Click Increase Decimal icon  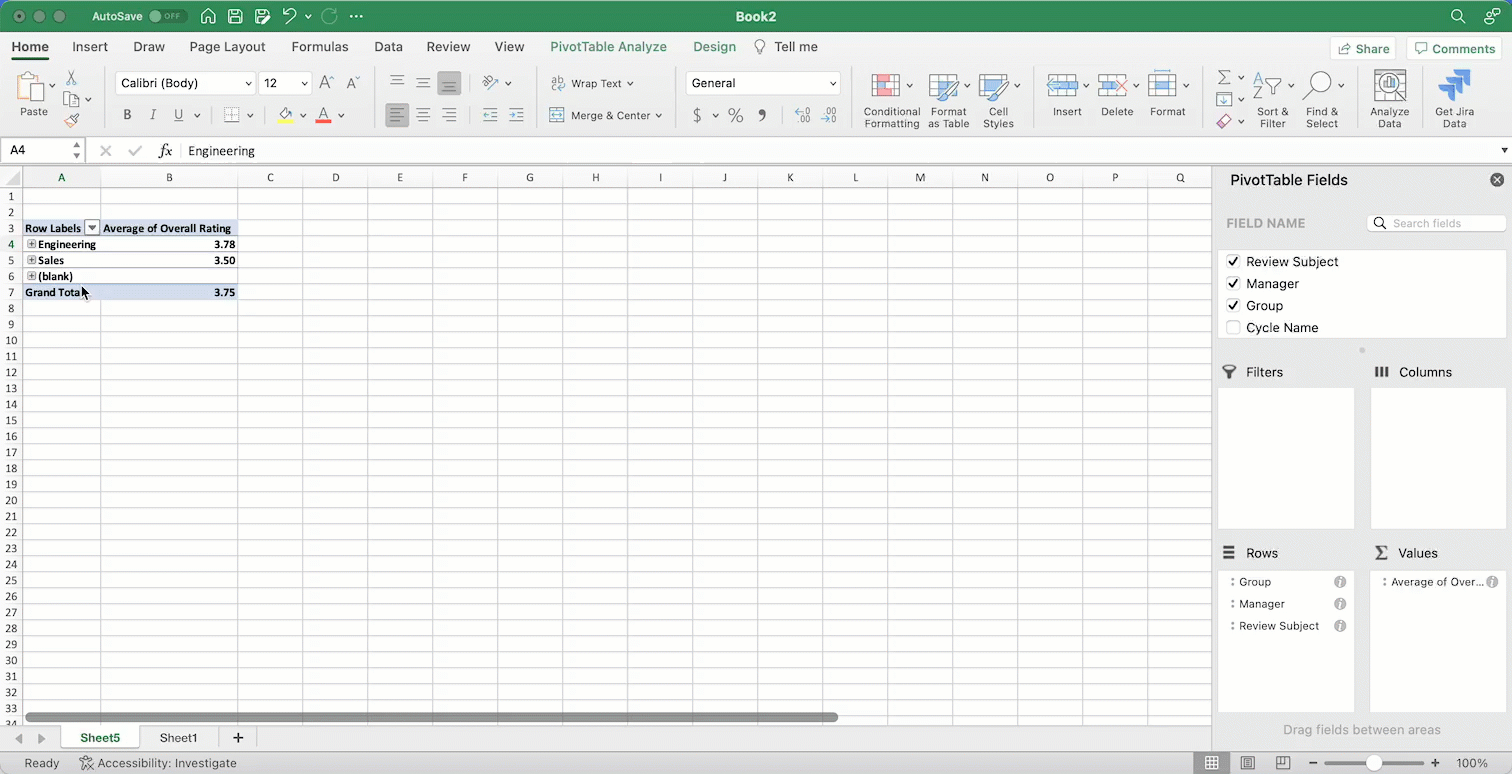pyautogui.click(x=802, y=115)
